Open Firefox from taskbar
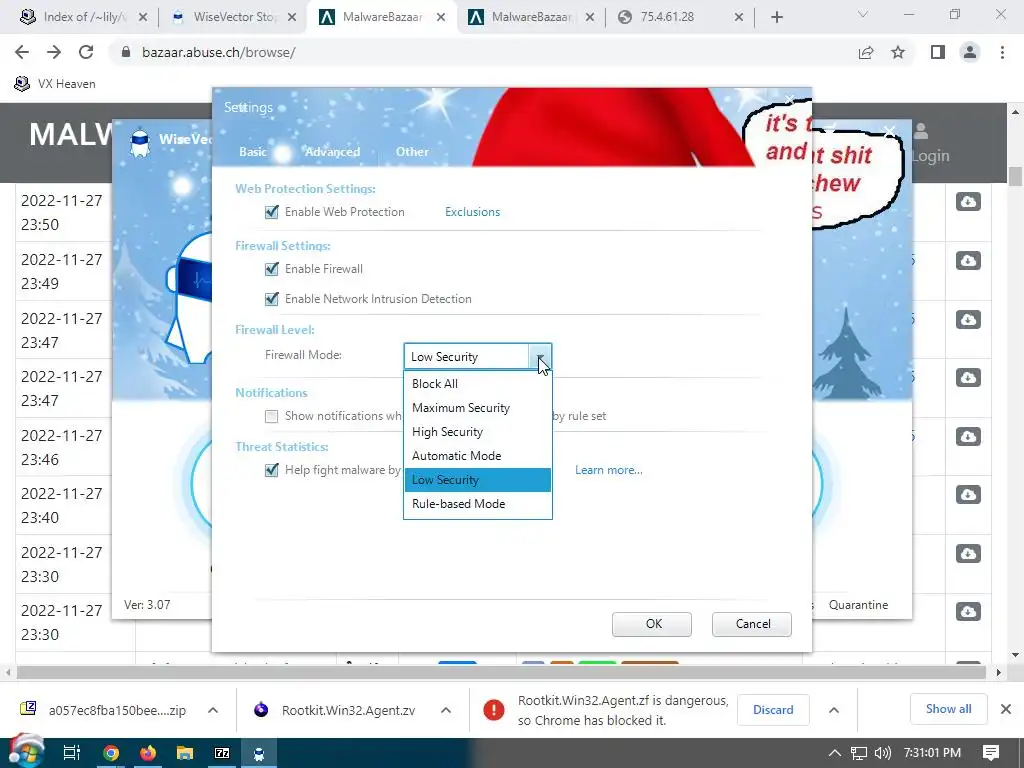1024x768 pixels. pyautogui.click(x=148, y=753)
